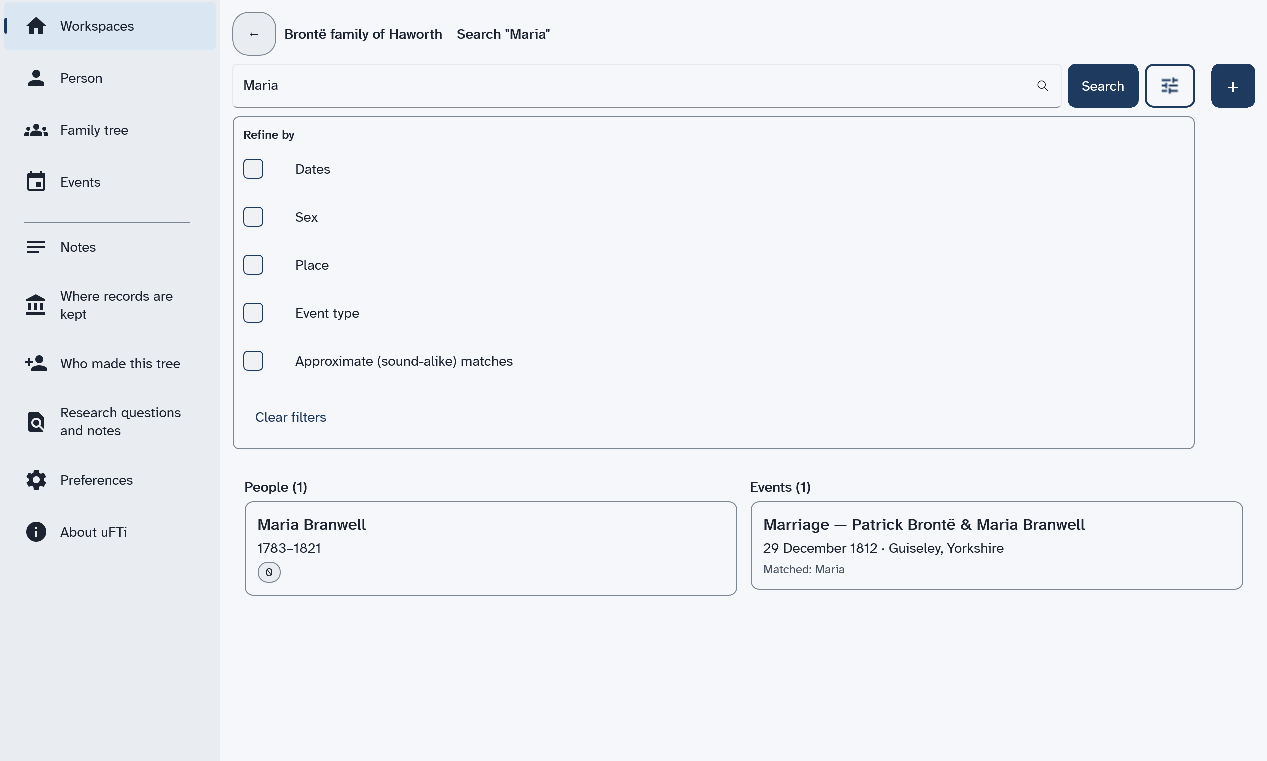Select Workspaces in the sidebar
Viewport: 1267px width, 761px height.
pos(110,26)
